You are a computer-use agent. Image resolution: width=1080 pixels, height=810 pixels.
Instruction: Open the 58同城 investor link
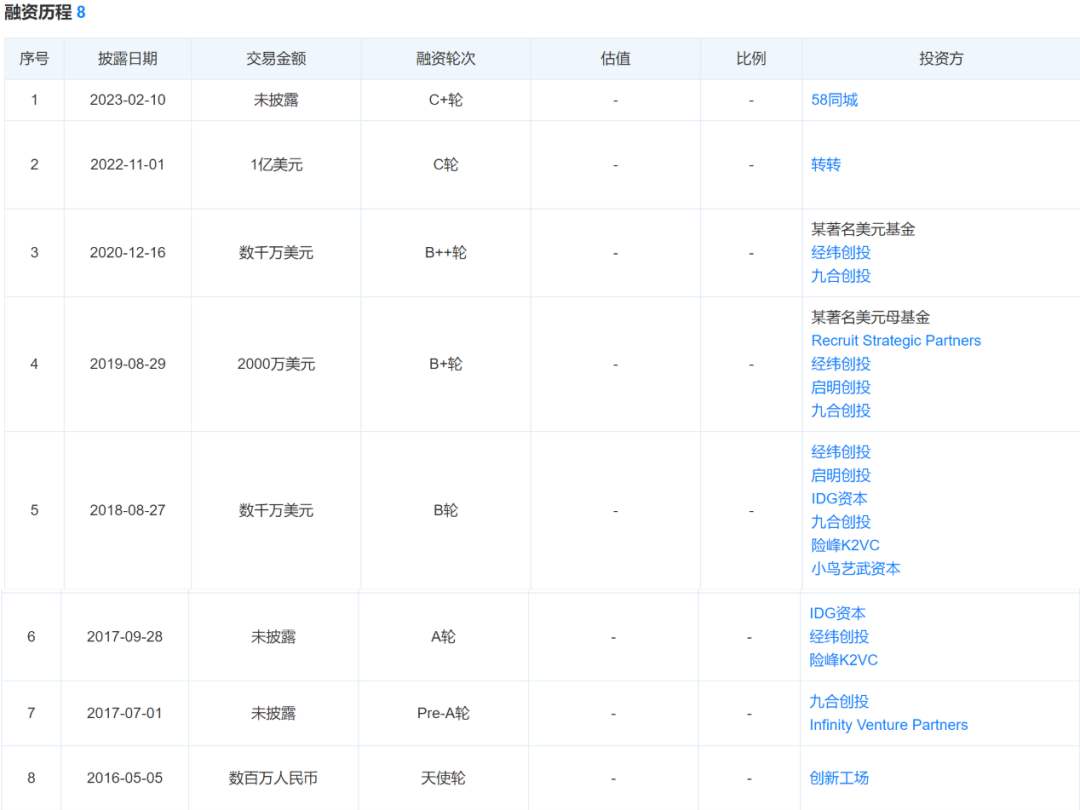tap(834, 100)
